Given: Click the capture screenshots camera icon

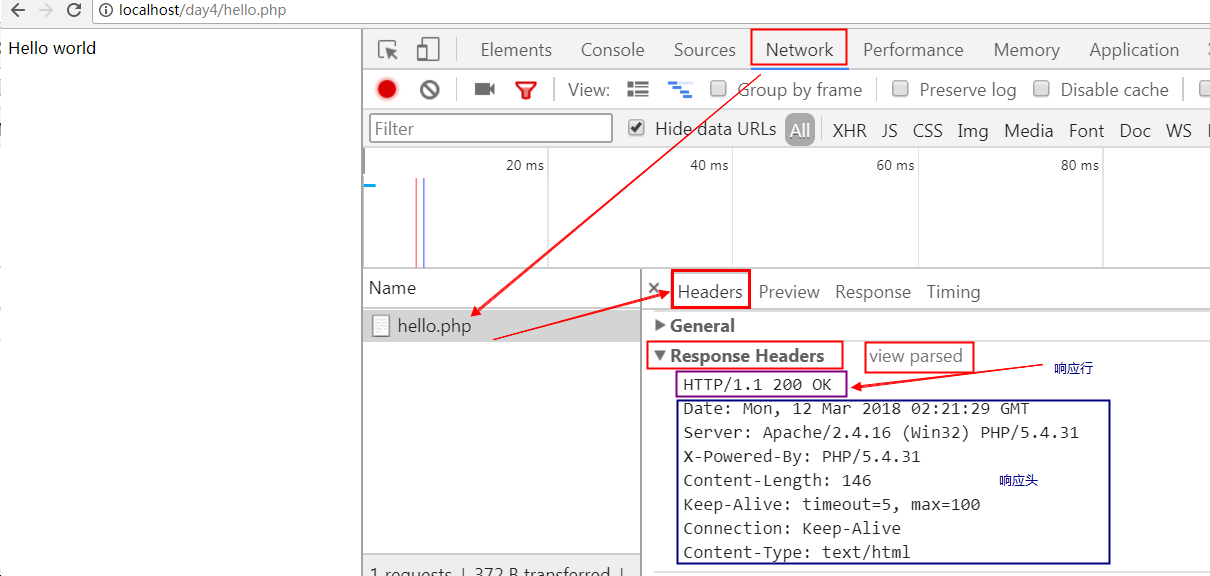Looking at the screenshot, I should click(x=485, y=90).
